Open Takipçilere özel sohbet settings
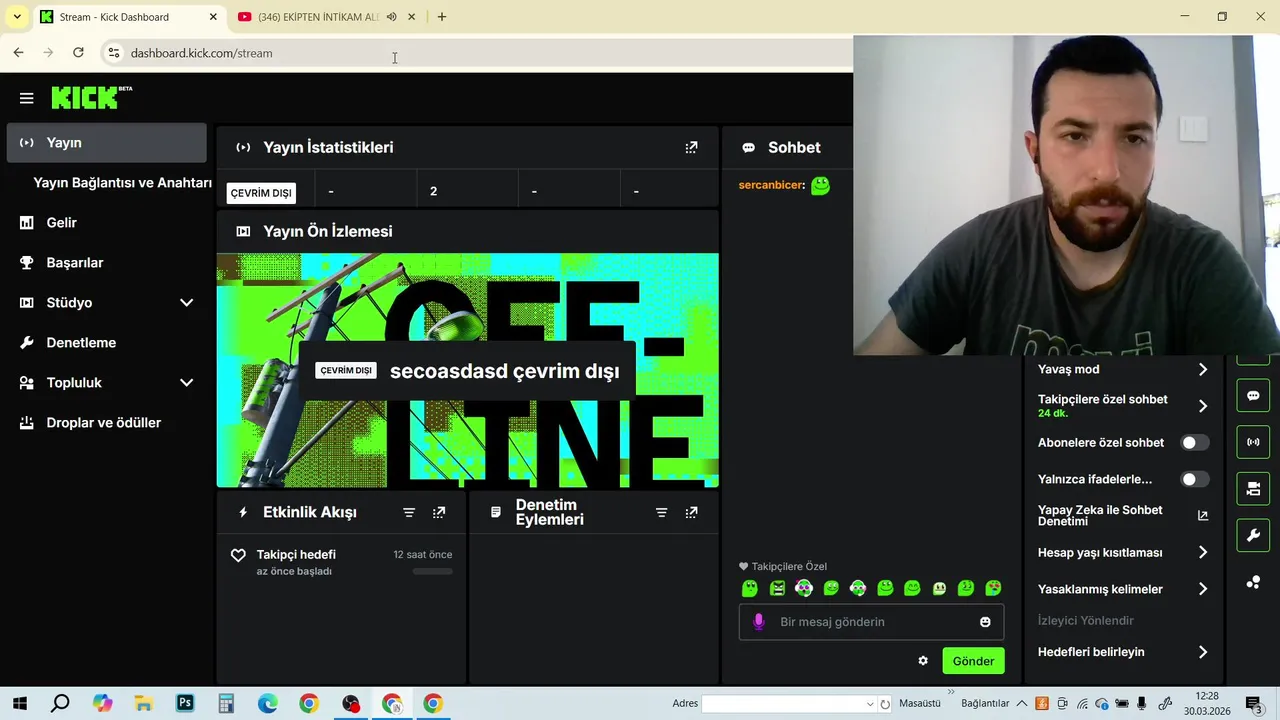1280x720 pixels. tap(1122, 405)
